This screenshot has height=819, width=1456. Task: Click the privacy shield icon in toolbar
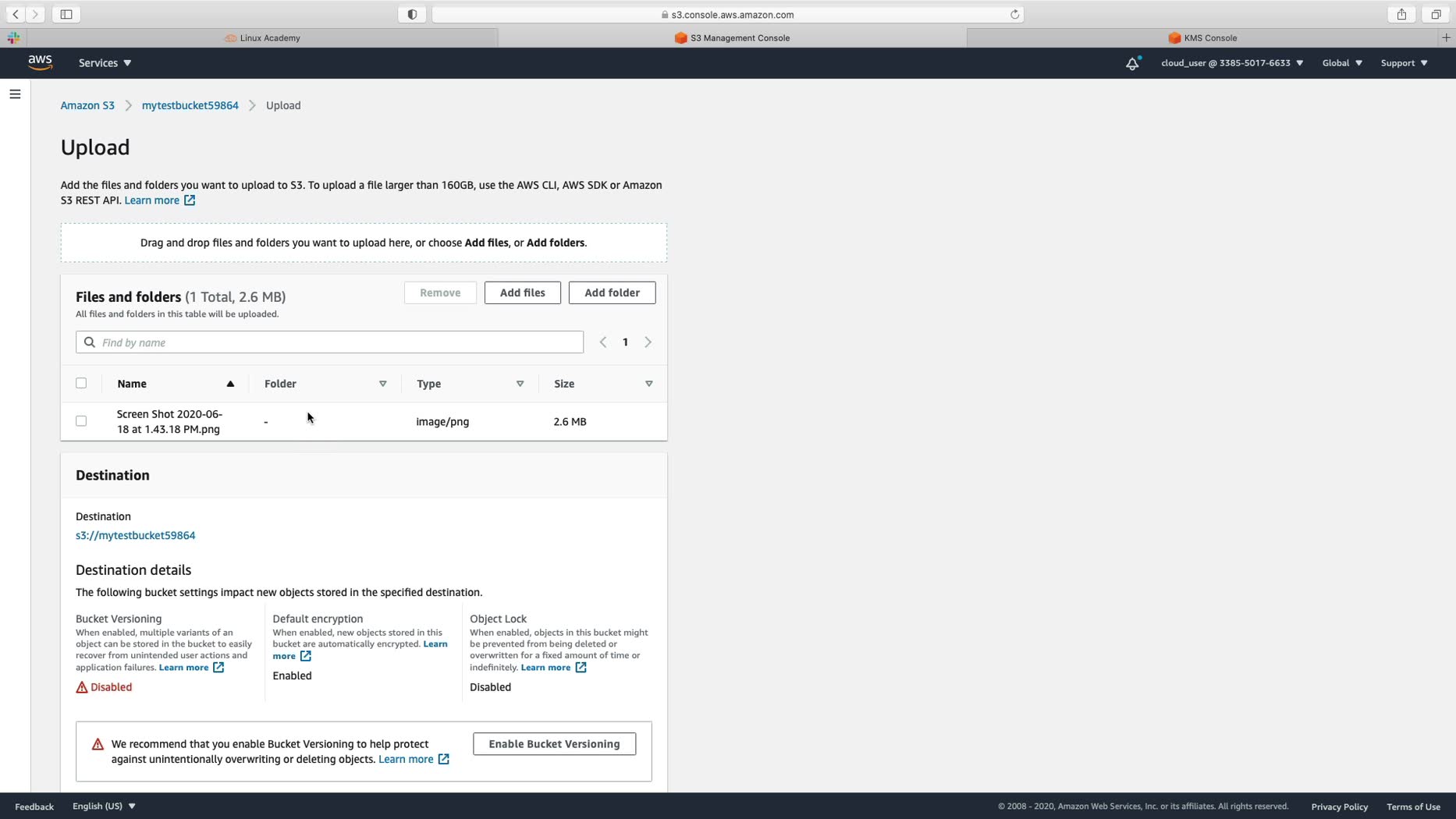click(412, 14)
